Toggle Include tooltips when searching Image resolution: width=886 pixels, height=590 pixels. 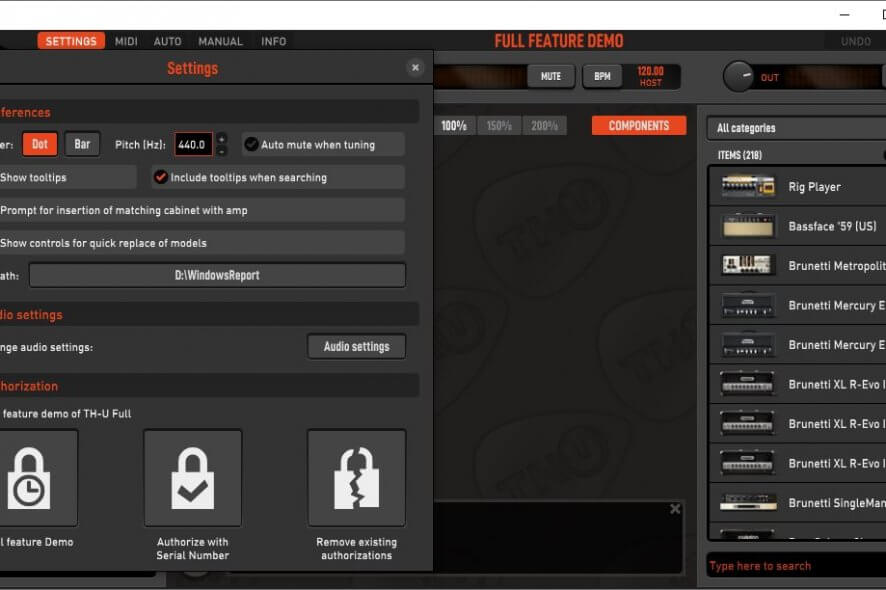click(x=278, y=177)
